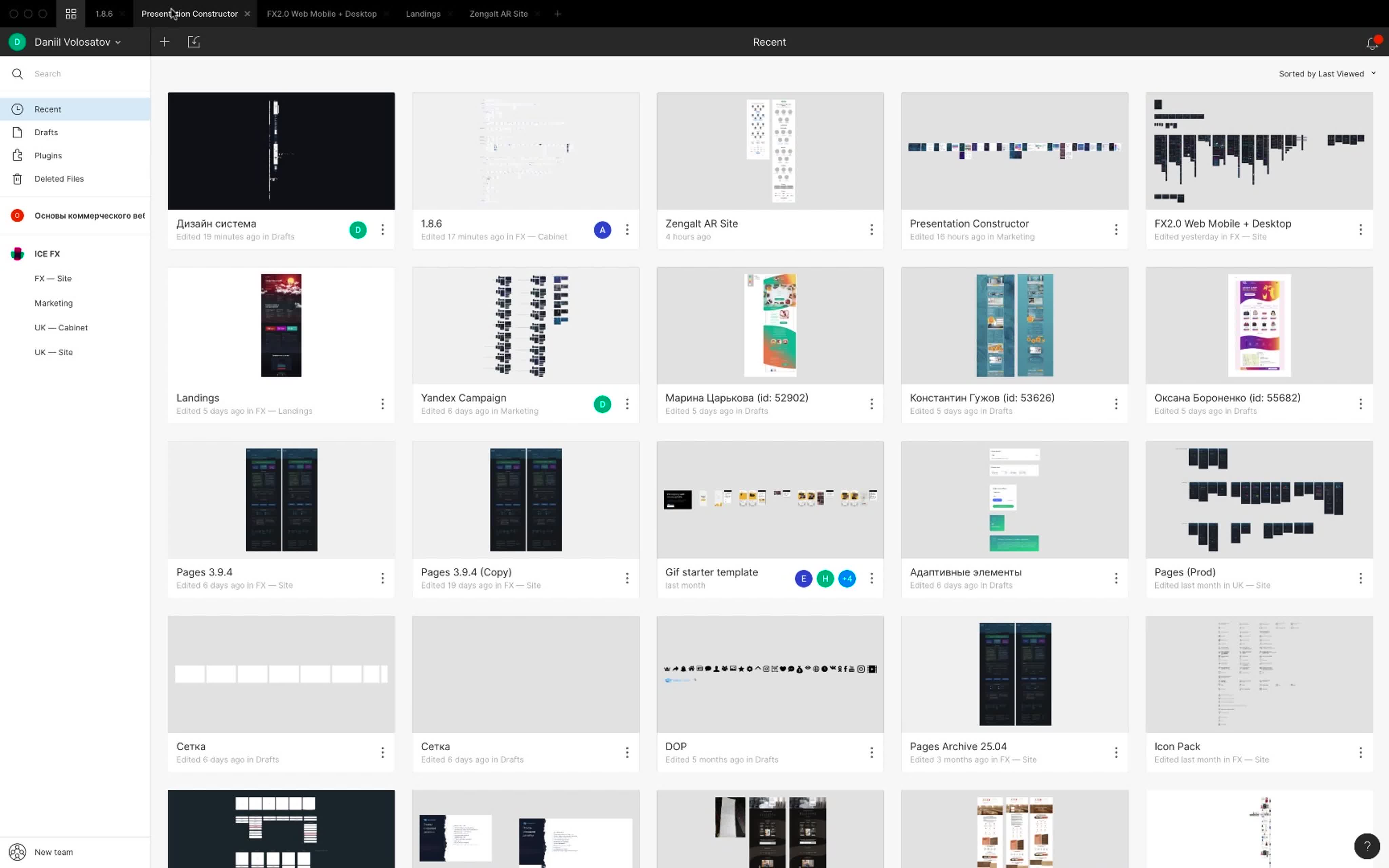
Task: Open DOP icons file thumbnail
Action: [770, 674]
